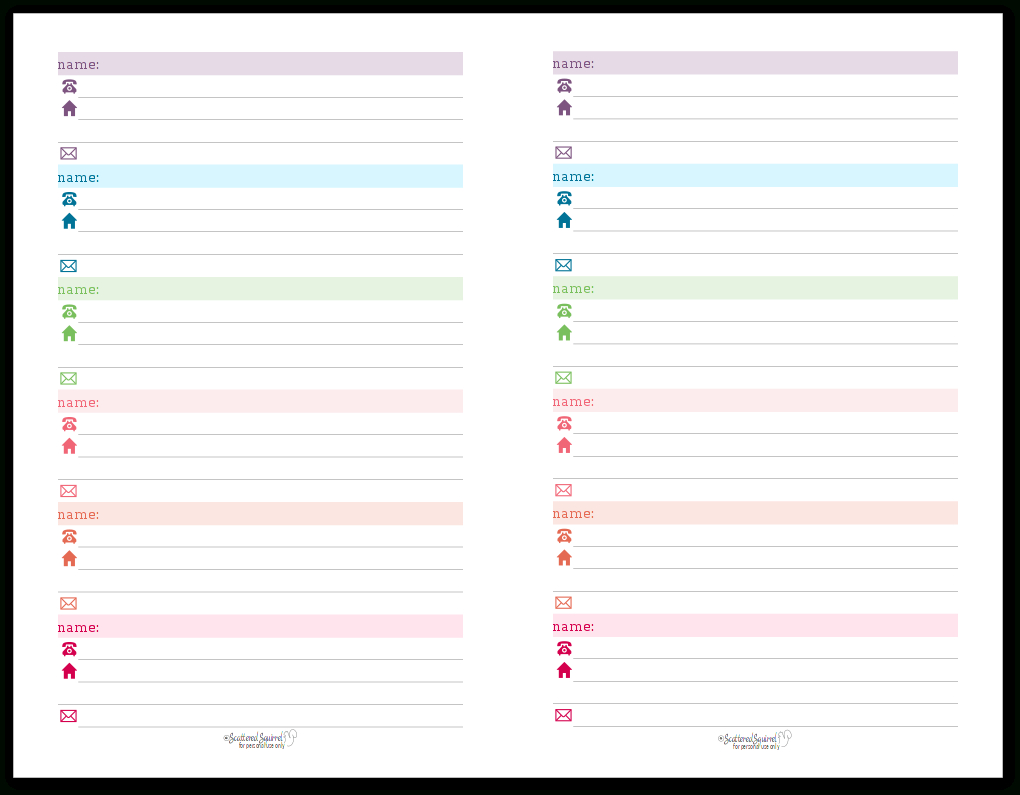Click the magenta phone icon on right page
Image resolution: width=1020 pixels, height=795 pixels.
(x=564, y=648)
